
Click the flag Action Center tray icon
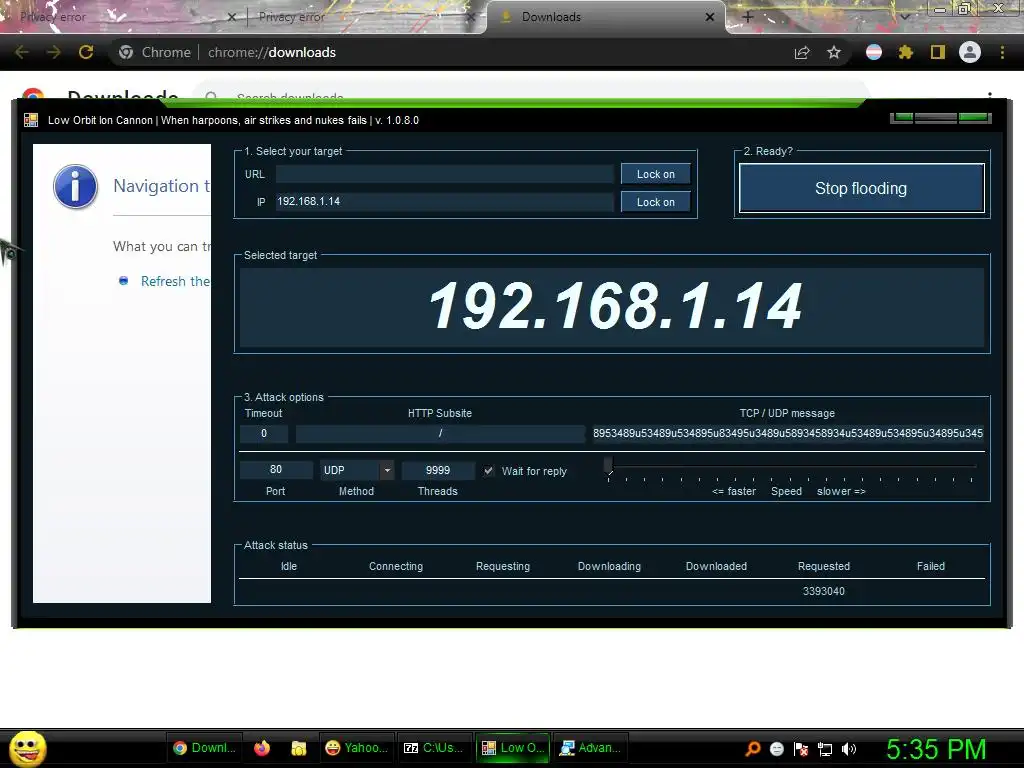801,749
